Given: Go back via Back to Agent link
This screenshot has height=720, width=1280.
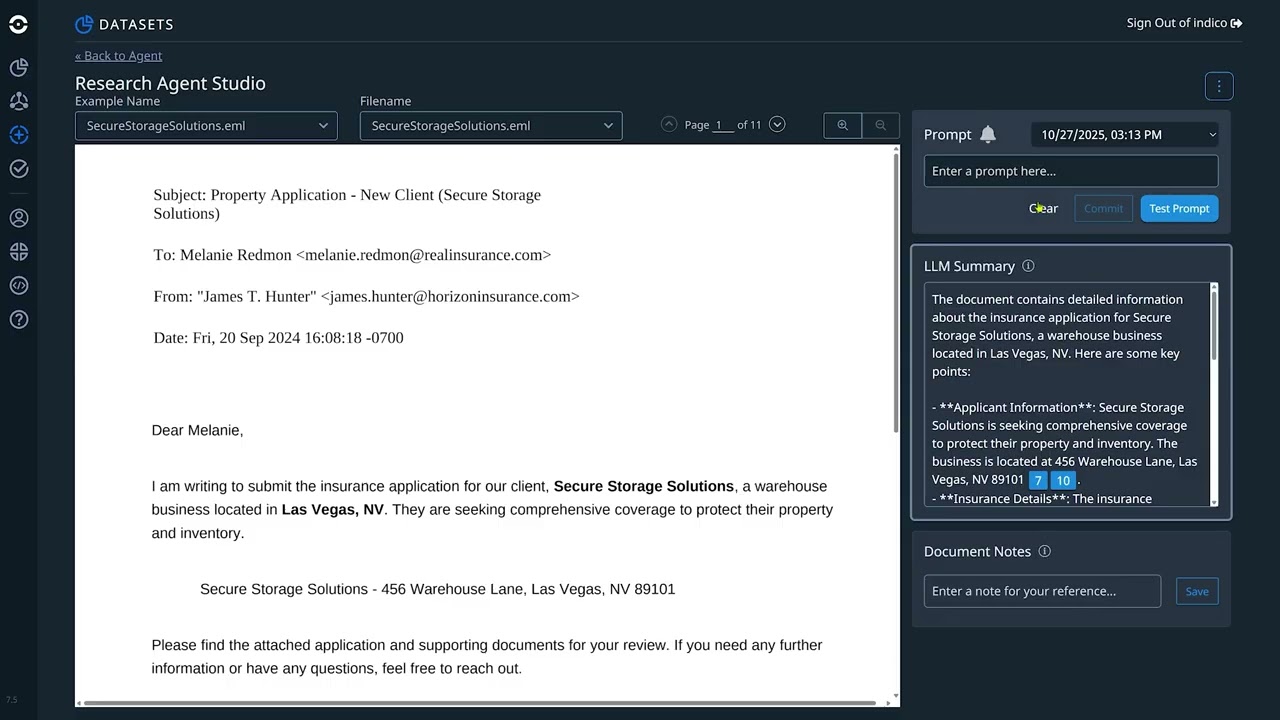Looking at the screenshot, I should 118,56.
